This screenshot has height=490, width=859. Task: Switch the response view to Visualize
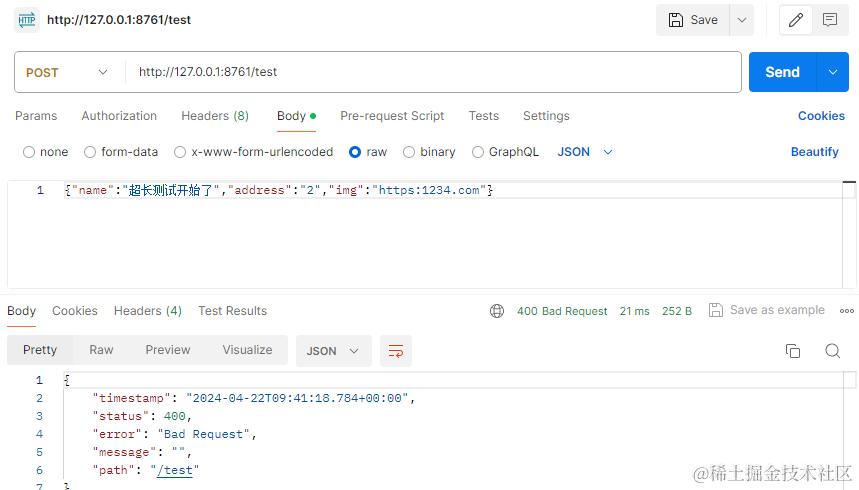click(x=247, y=350)
